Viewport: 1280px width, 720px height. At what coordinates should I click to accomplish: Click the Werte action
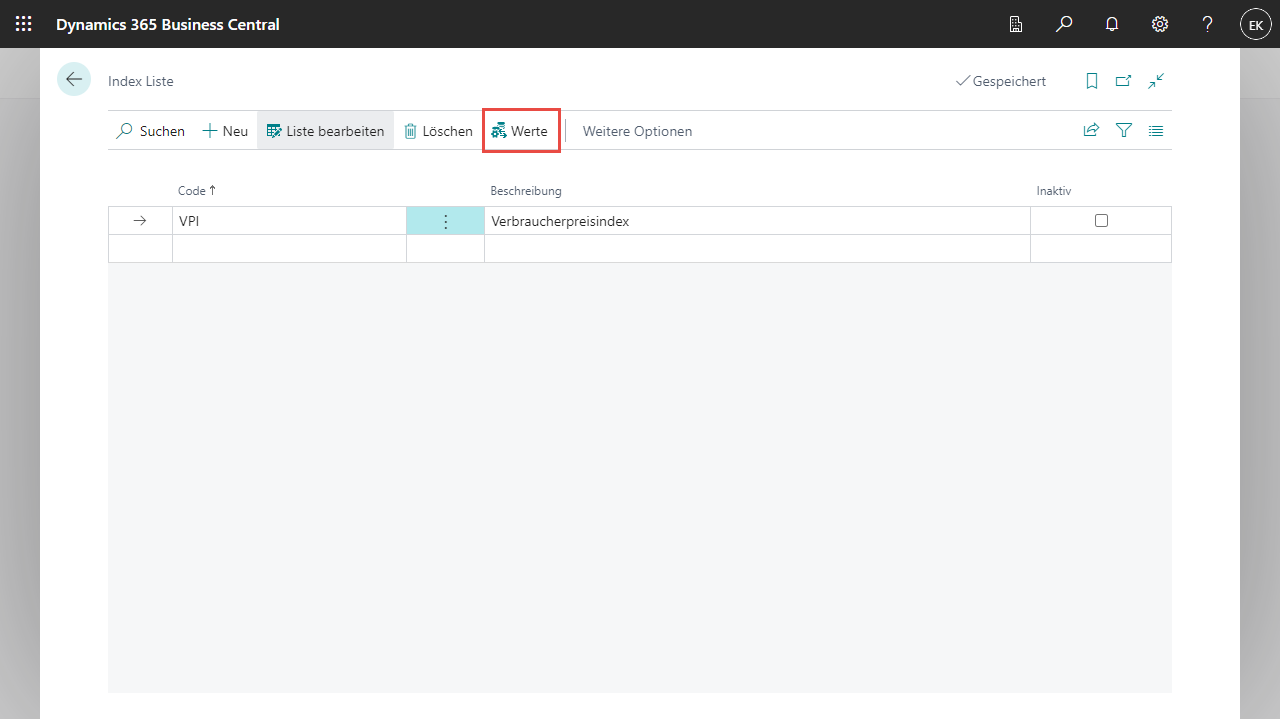520,131
